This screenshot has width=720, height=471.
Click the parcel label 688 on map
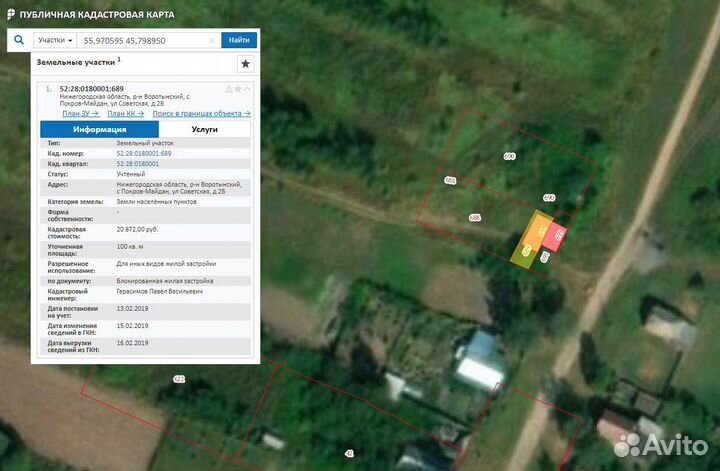[474, 217]
